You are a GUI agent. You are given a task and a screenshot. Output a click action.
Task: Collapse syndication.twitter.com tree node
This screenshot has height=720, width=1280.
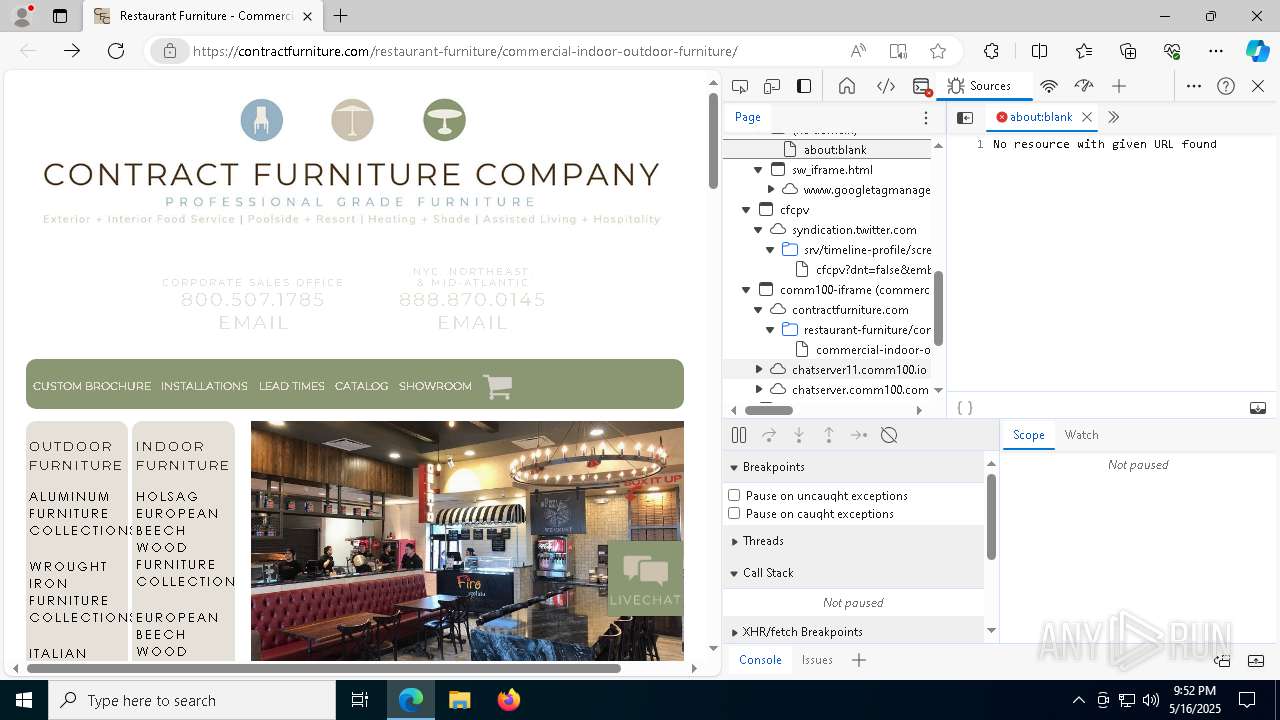tap(758, 230)
